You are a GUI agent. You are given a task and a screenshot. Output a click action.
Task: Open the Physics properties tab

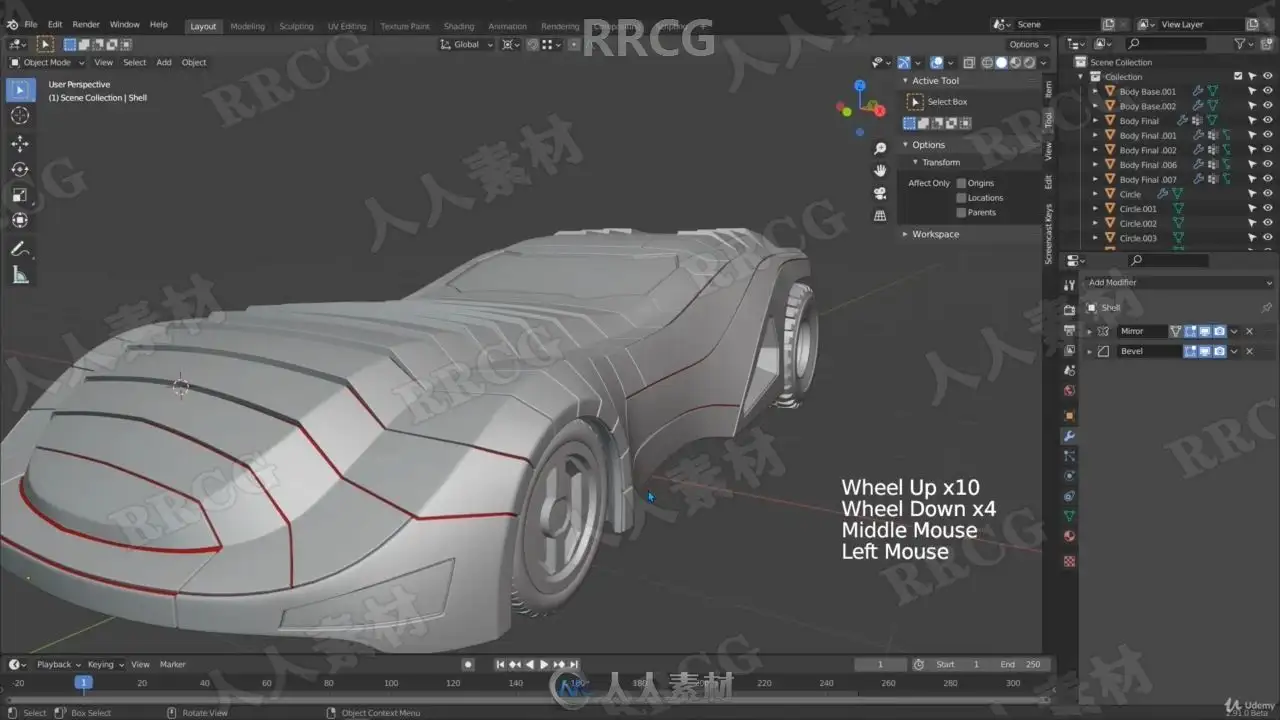[x=1069, y=476]
